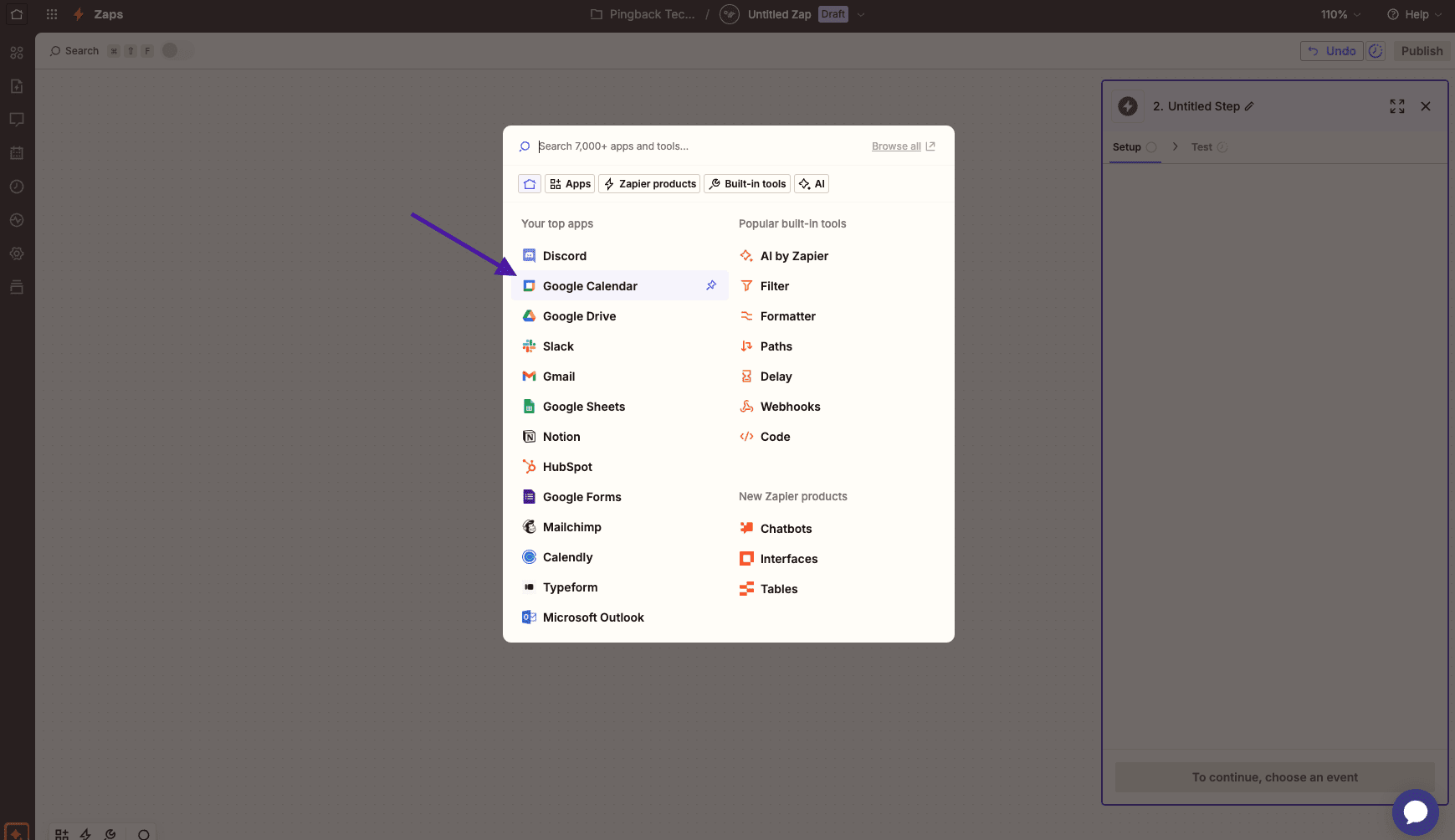Click the Microsoft Outlook icon

click(529, 617)
